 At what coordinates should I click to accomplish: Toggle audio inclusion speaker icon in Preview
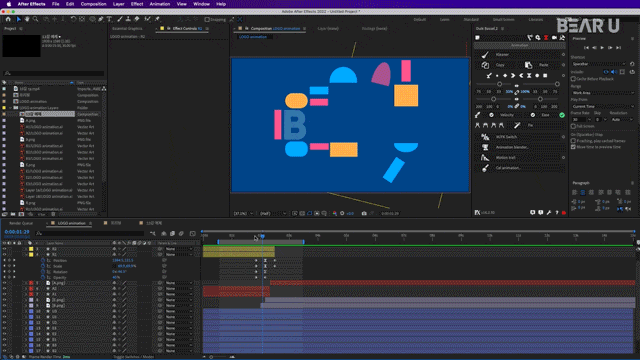[x=614, y=72]
